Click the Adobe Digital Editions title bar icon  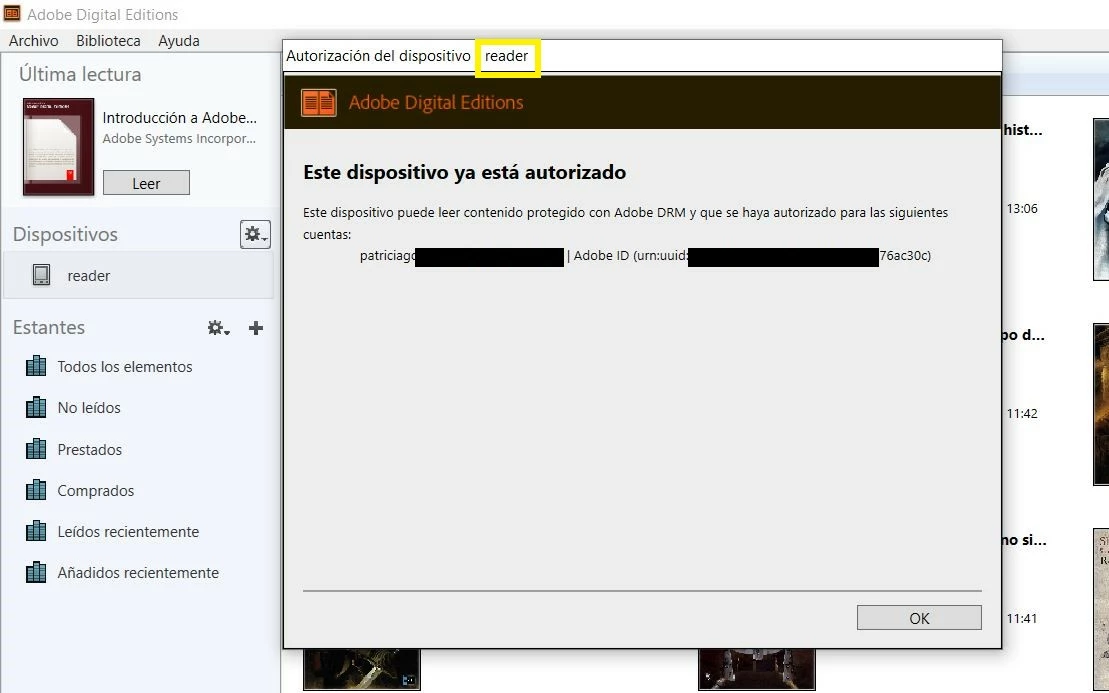[x=12, y=13]
